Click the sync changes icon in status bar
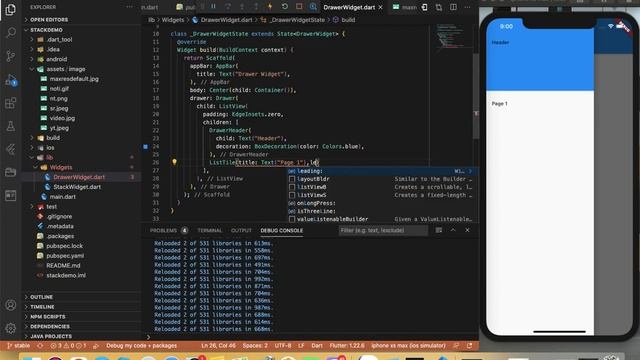This screenshot has width=640, height=360. click(40, 346)
